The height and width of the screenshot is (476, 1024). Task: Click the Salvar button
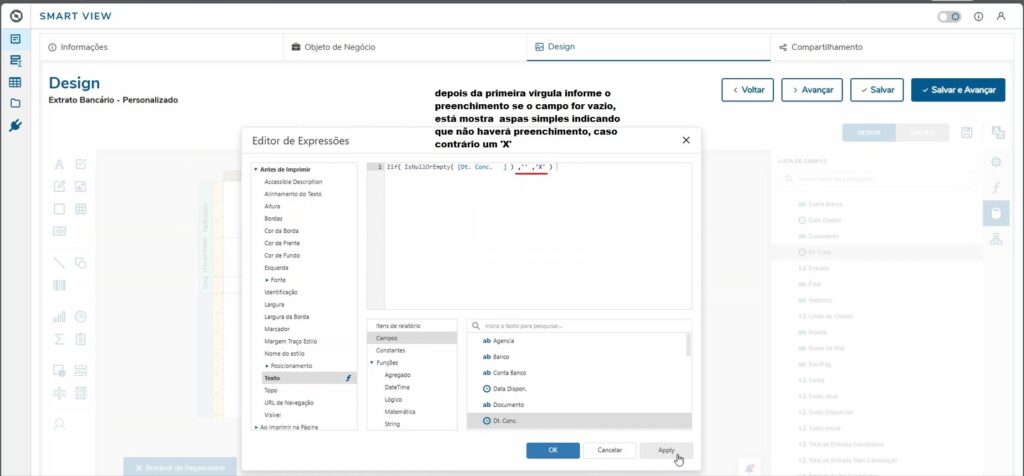pos(876,90)
